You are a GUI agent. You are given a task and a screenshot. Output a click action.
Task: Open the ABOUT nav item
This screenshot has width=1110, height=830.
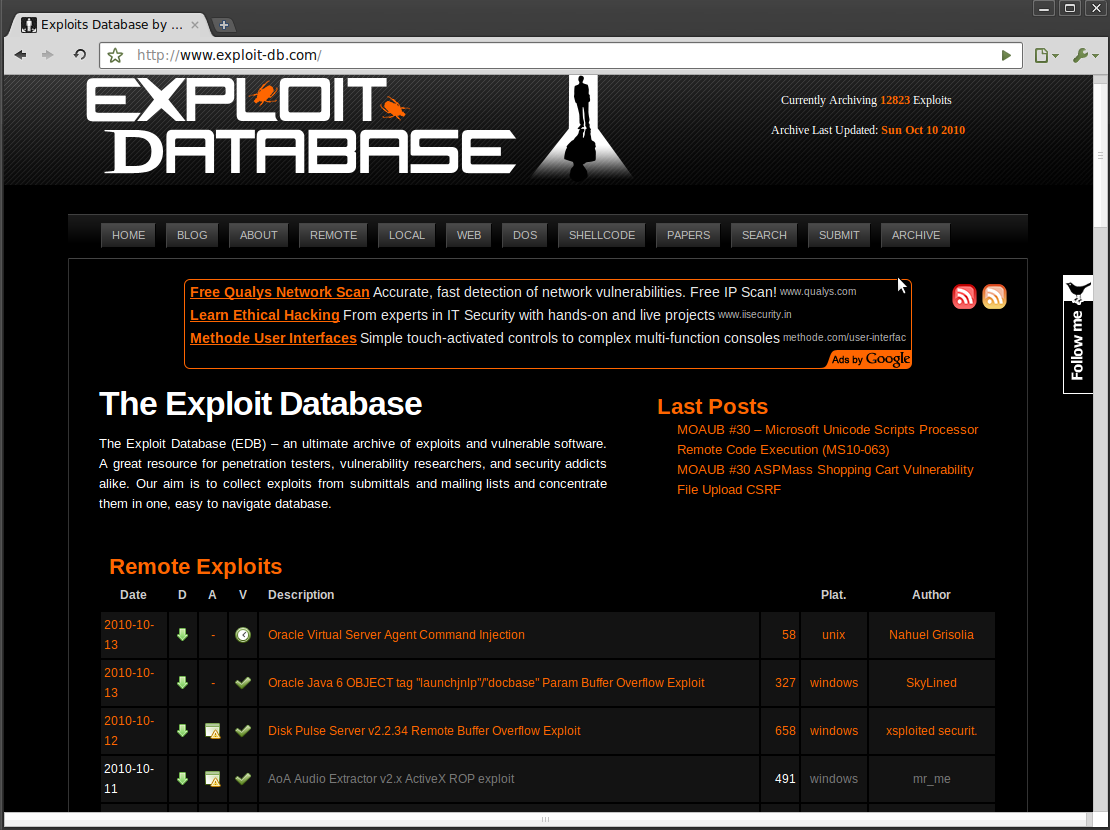click(258, 235)
